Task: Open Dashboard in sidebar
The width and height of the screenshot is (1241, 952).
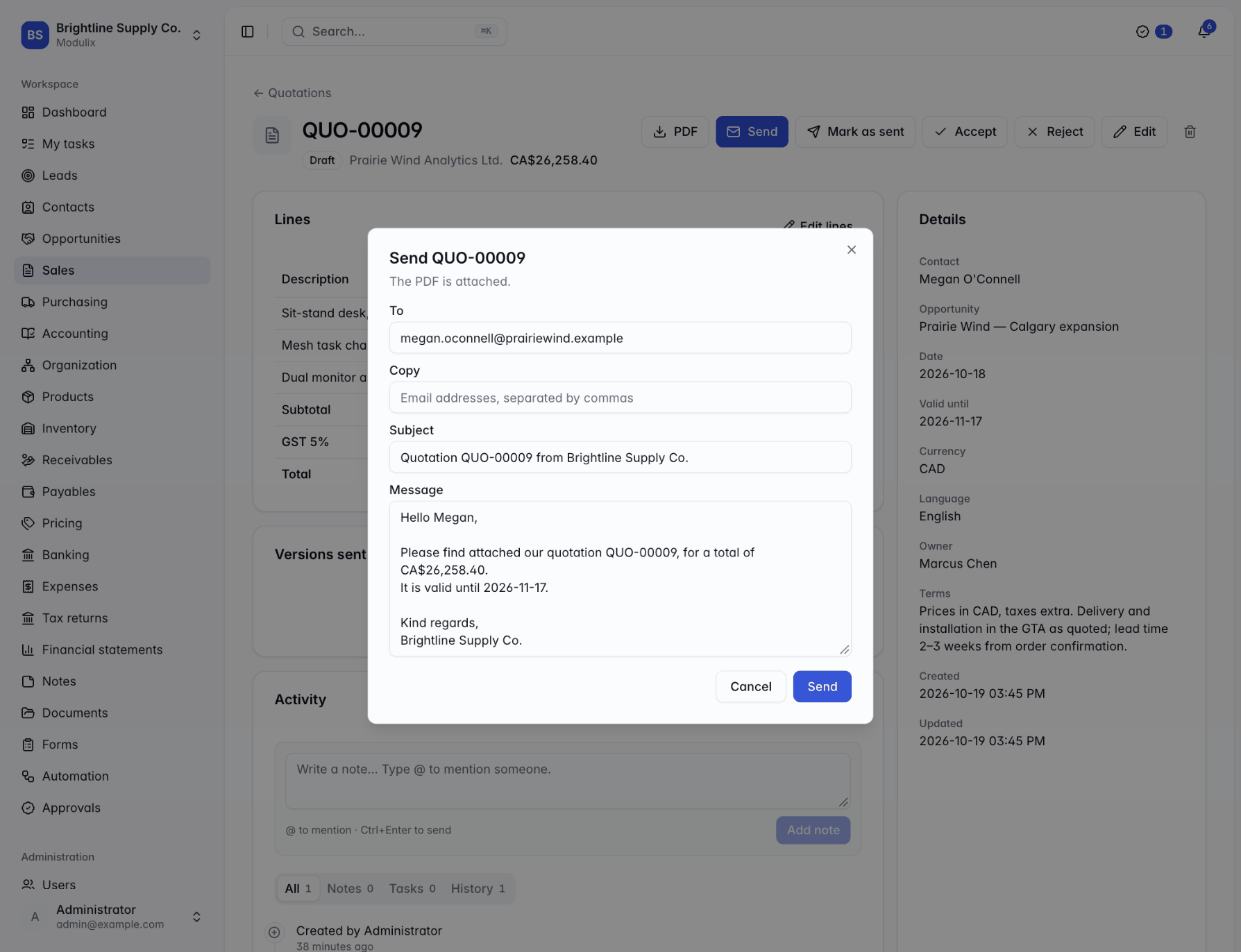Action: [x=112, y=112]
